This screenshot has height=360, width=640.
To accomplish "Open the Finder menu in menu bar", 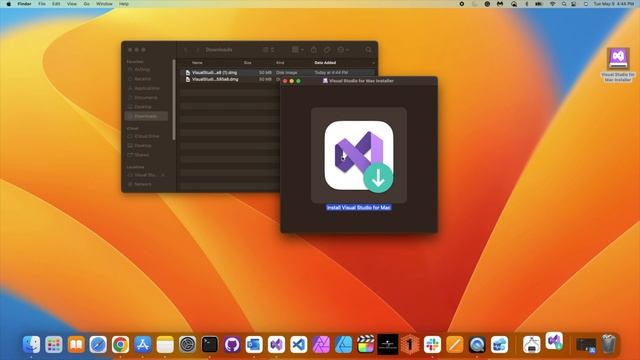I will coord(24,4).
